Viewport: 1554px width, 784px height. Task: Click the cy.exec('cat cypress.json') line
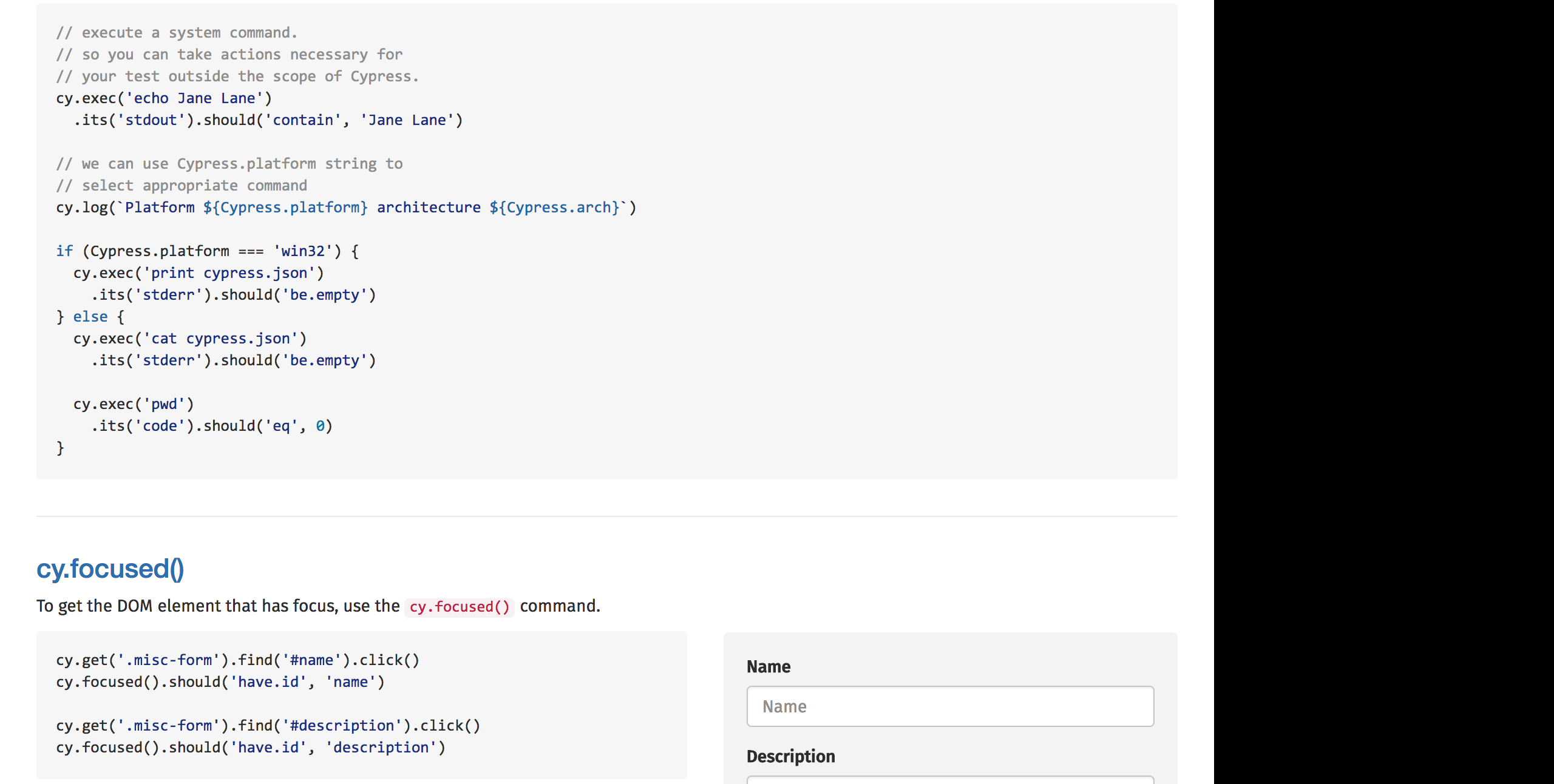click(x=190, y=339)
